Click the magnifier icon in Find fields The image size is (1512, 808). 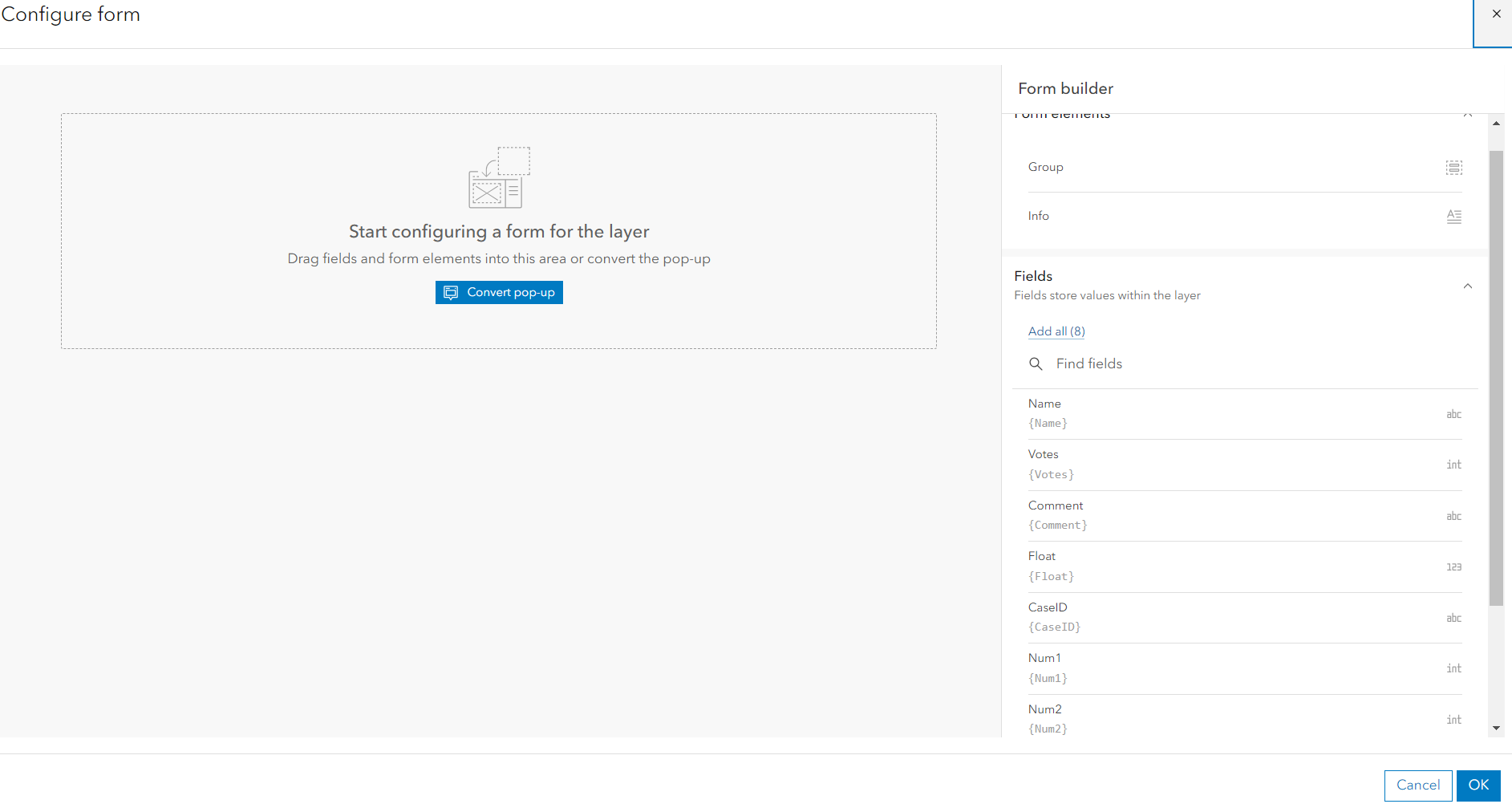pyautogui.click(x=1036, y=363)
